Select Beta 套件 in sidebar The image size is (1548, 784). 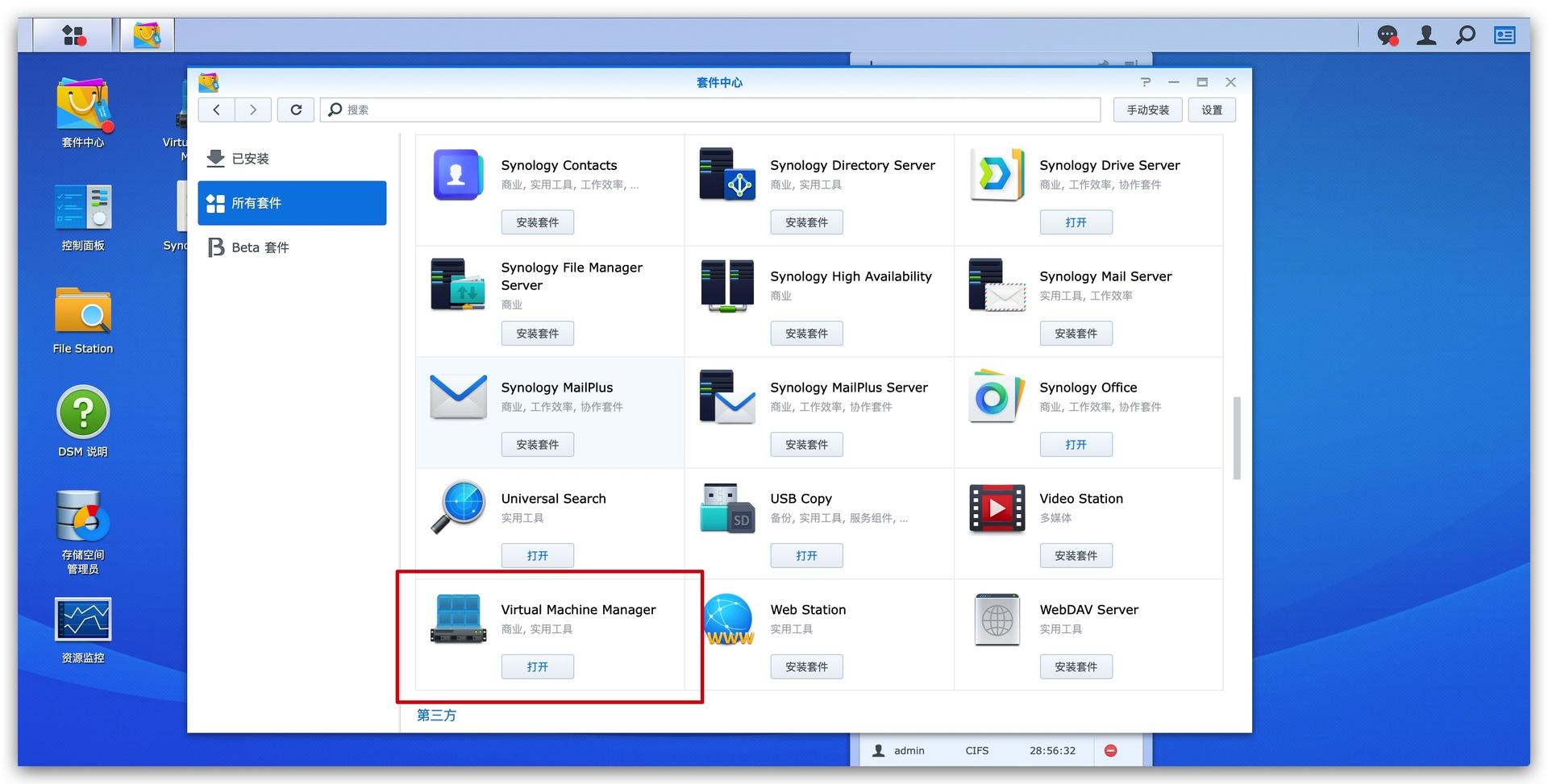[x=292, y=247]
